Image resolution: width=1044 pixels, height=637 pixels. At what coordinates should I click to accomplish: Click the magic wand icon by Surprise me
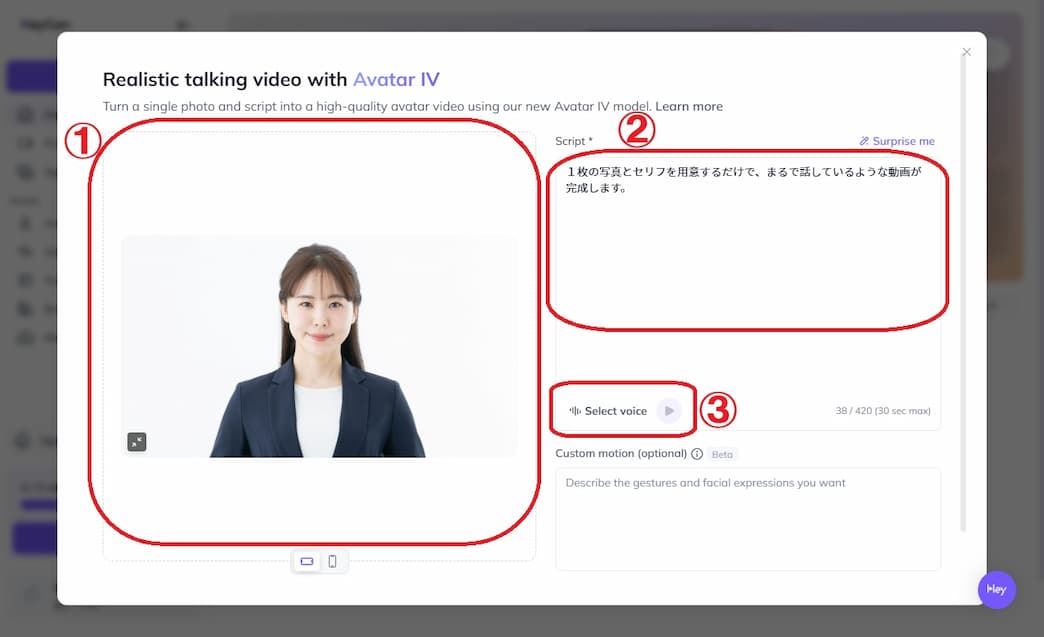(x=864, y=142)
